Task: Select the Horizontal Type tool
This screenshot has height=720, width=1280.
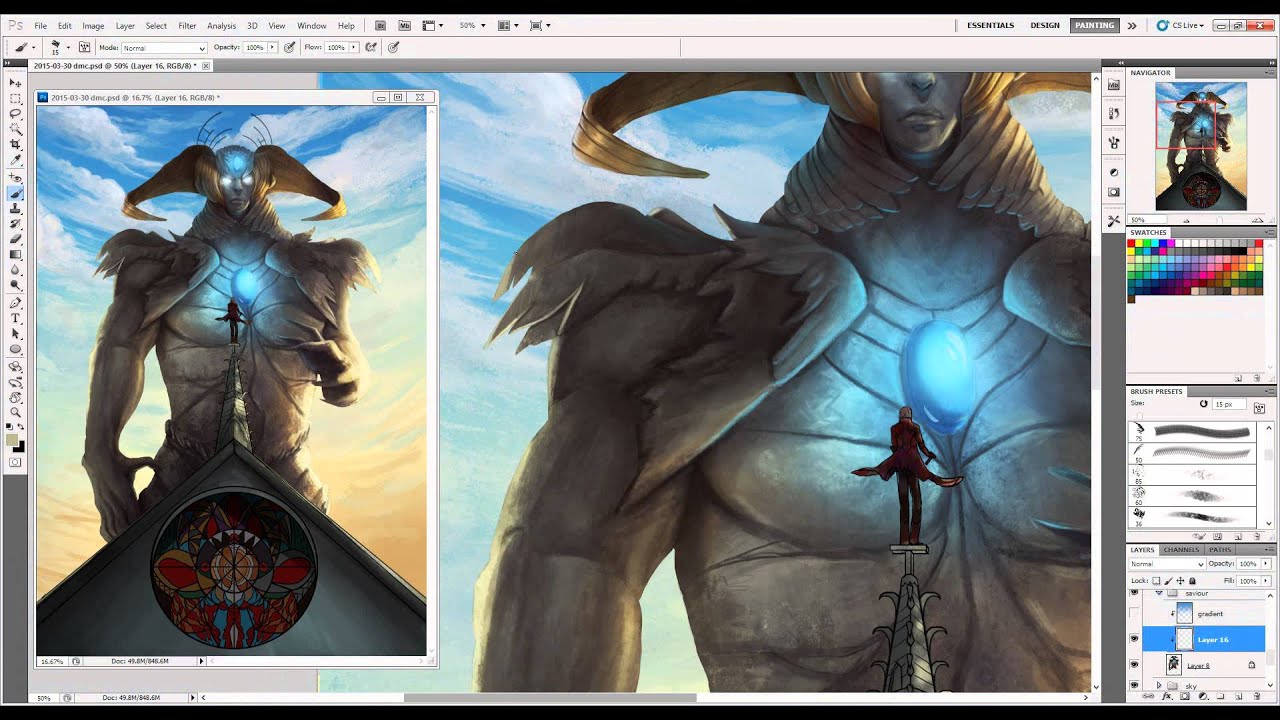Action: (15, 318)
